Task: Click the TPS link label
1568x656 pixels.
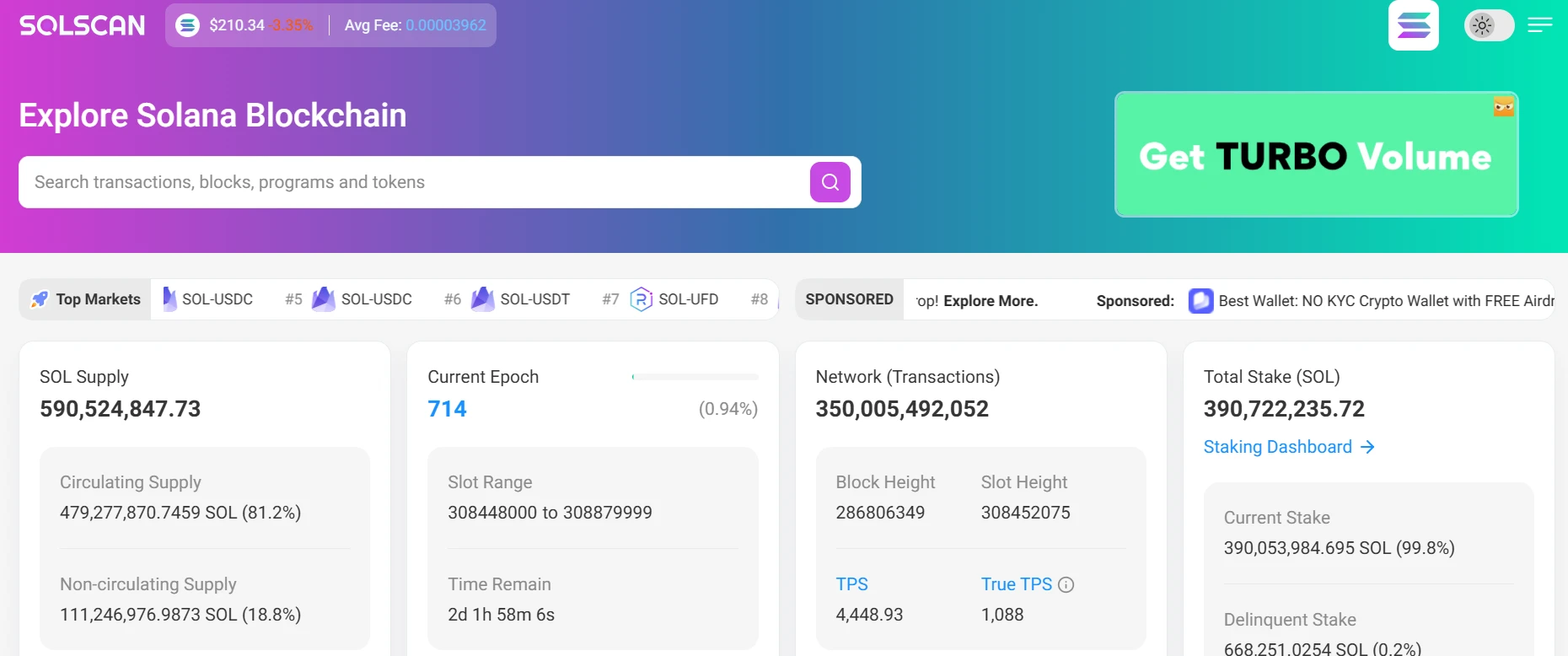Action: [x=851, y=584]
